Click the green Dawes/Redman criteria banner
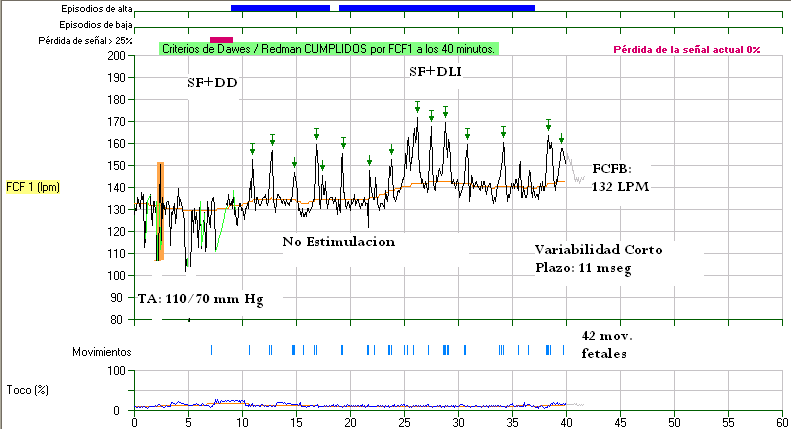Viewport: 791px width, 429px height. pos(328,48)
